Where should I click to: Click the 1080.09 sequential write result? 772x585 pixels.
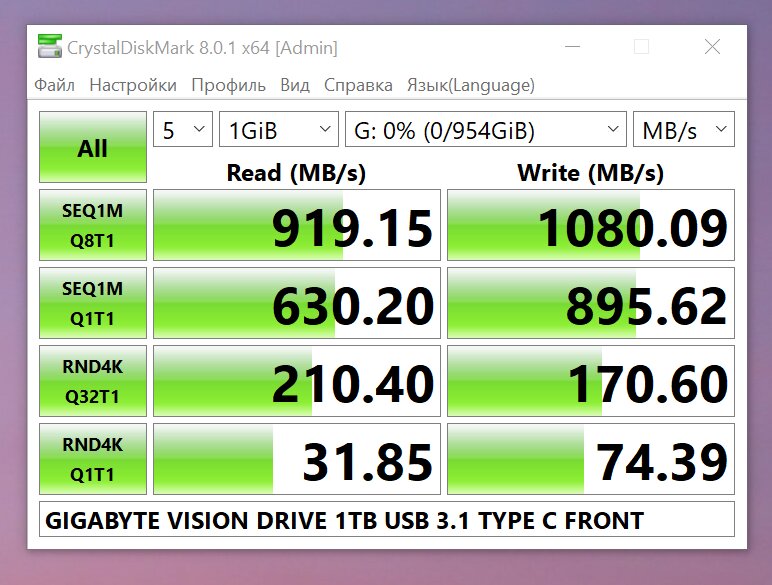tap(591, 225)
